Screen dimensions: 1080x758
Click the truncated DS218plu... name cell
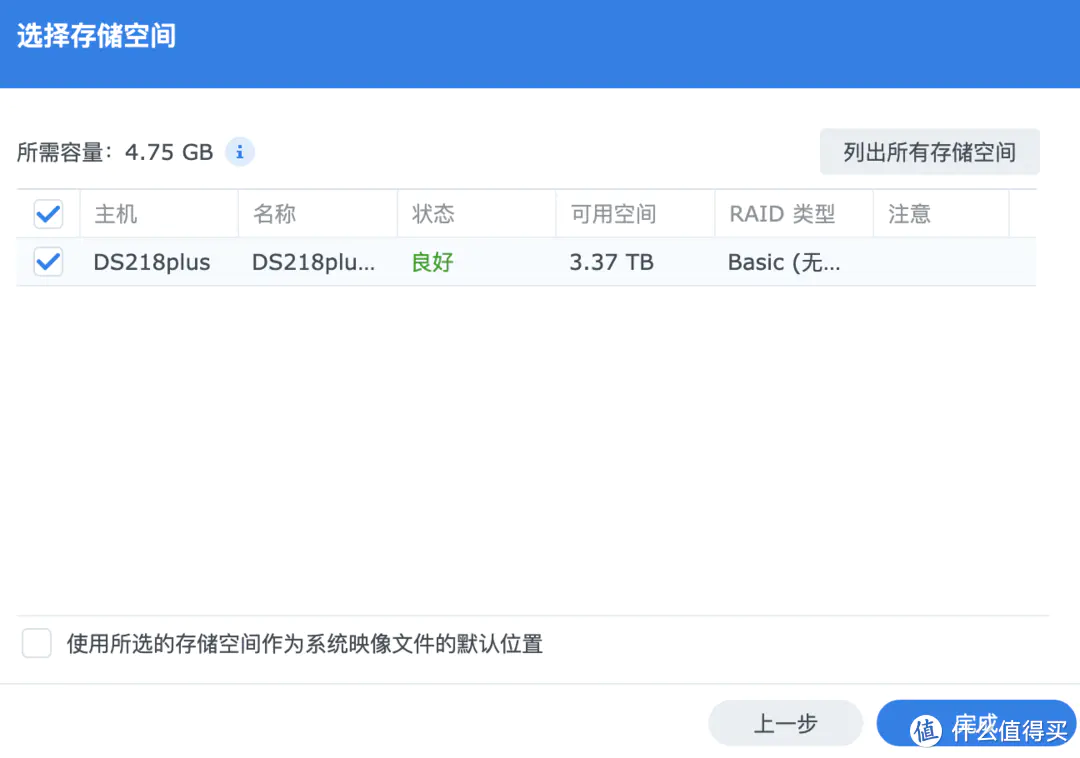point(314,262)
